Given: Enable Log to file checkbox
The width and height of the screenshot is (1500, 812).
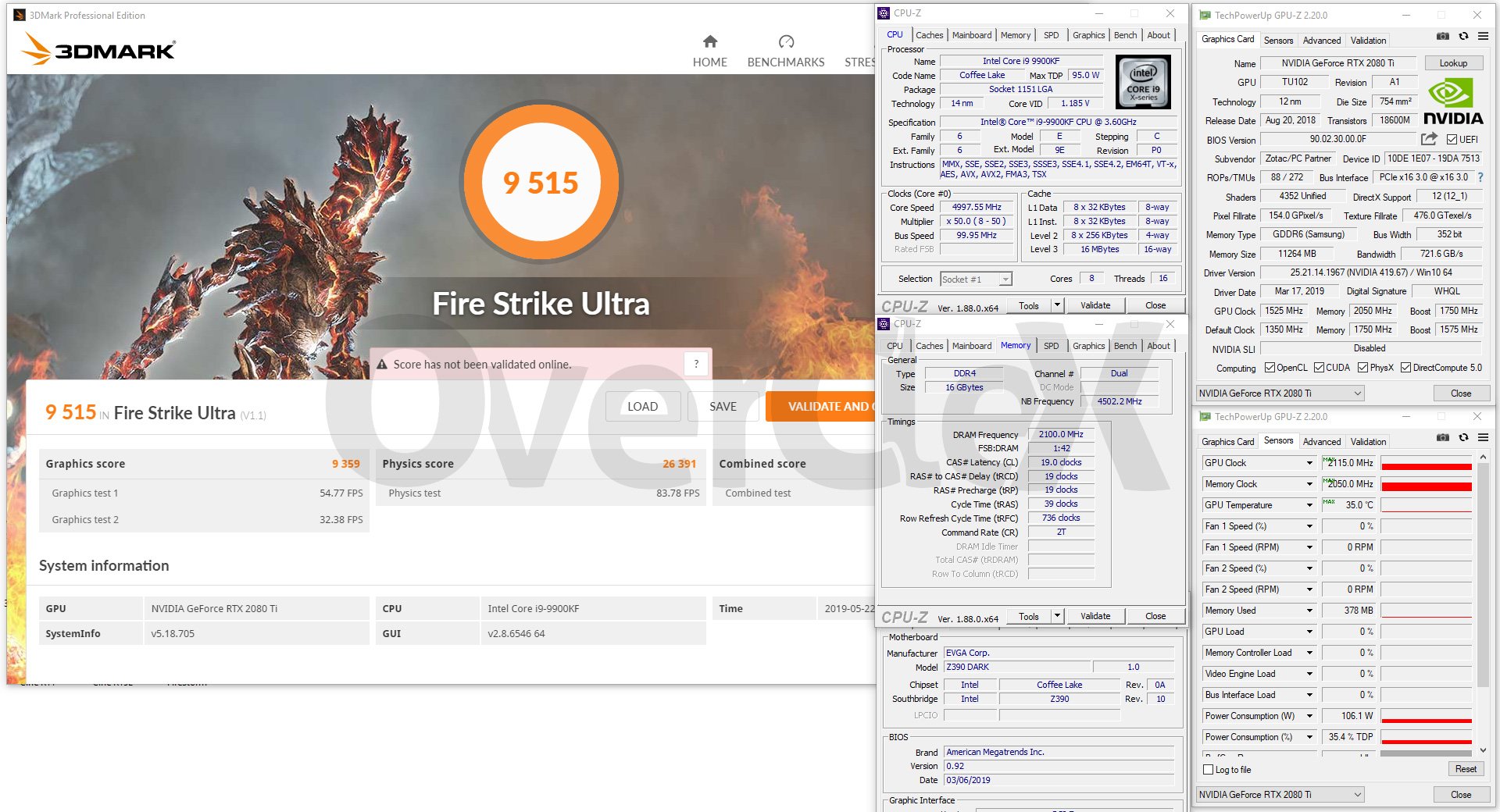Looking at the screenshot, I should [x=1209, y=770].
